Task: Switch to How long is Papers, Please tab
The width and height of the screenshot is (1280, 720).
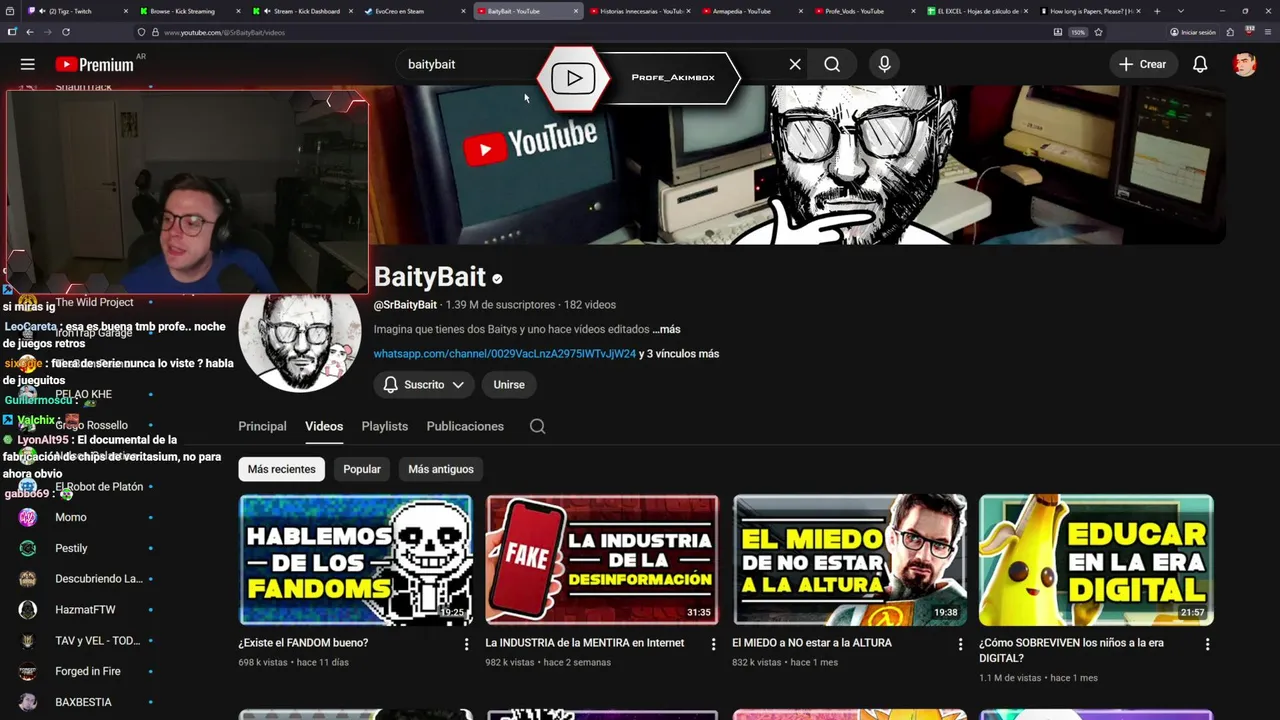Action: click(1090, 11)
